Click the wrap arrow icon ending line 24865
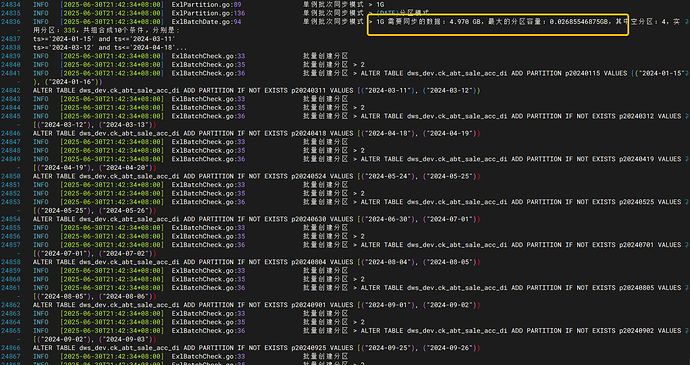Viewport: 690px width, 365px height. pyautogui.click(x=686, y=331)
